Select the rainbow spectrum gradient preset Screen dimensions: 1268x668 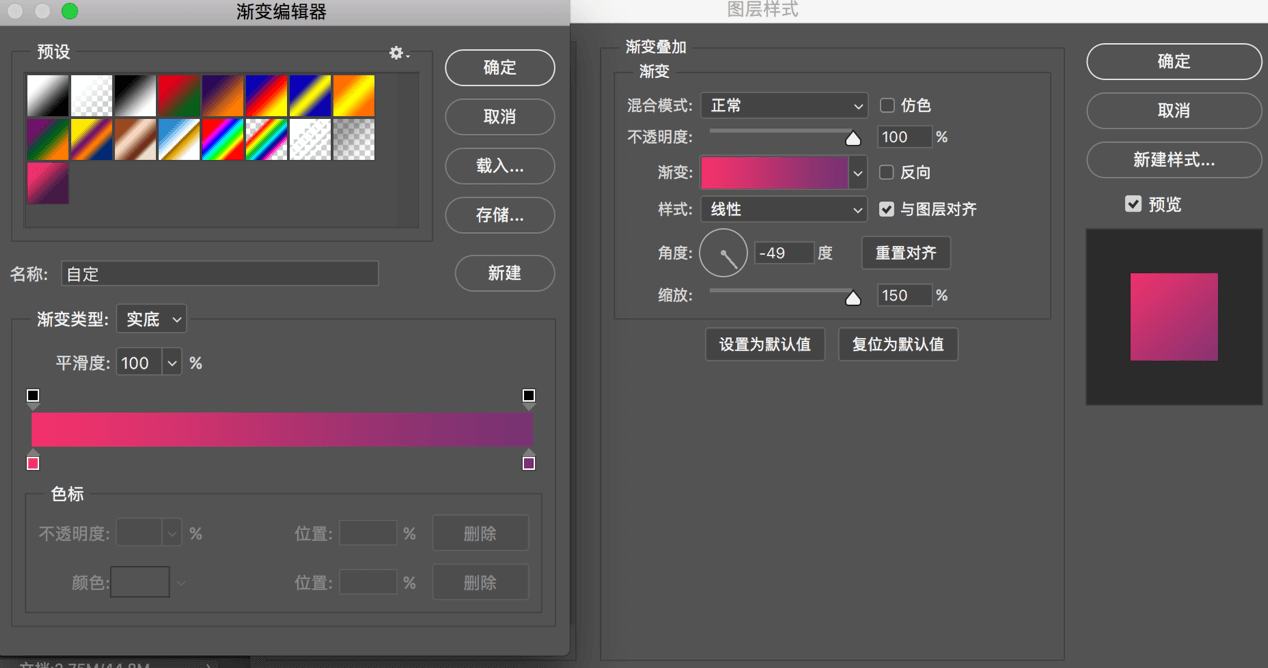tap(223, 140)
